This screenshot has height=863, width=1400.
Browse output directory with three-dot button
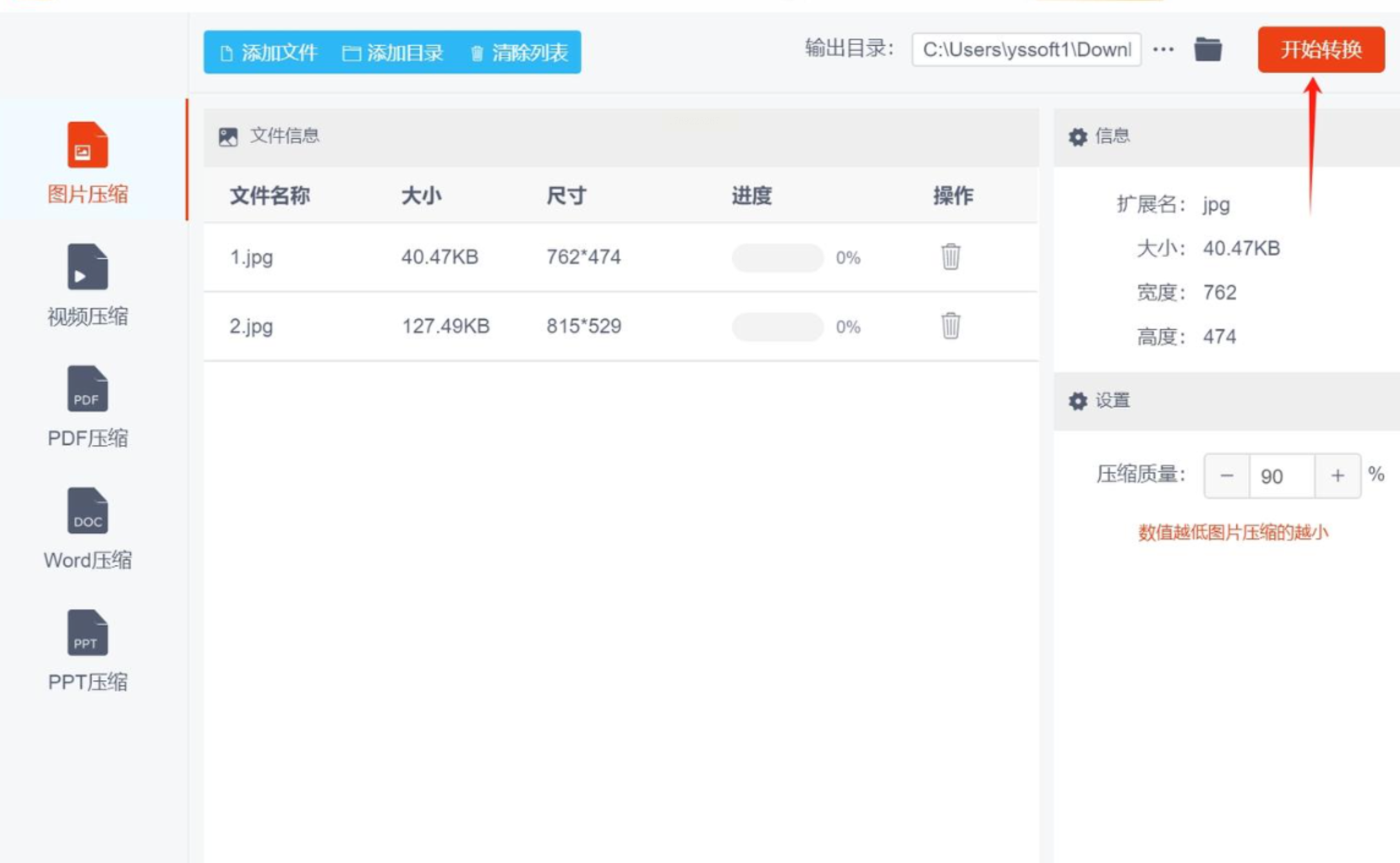click(x=1163, y=50)
